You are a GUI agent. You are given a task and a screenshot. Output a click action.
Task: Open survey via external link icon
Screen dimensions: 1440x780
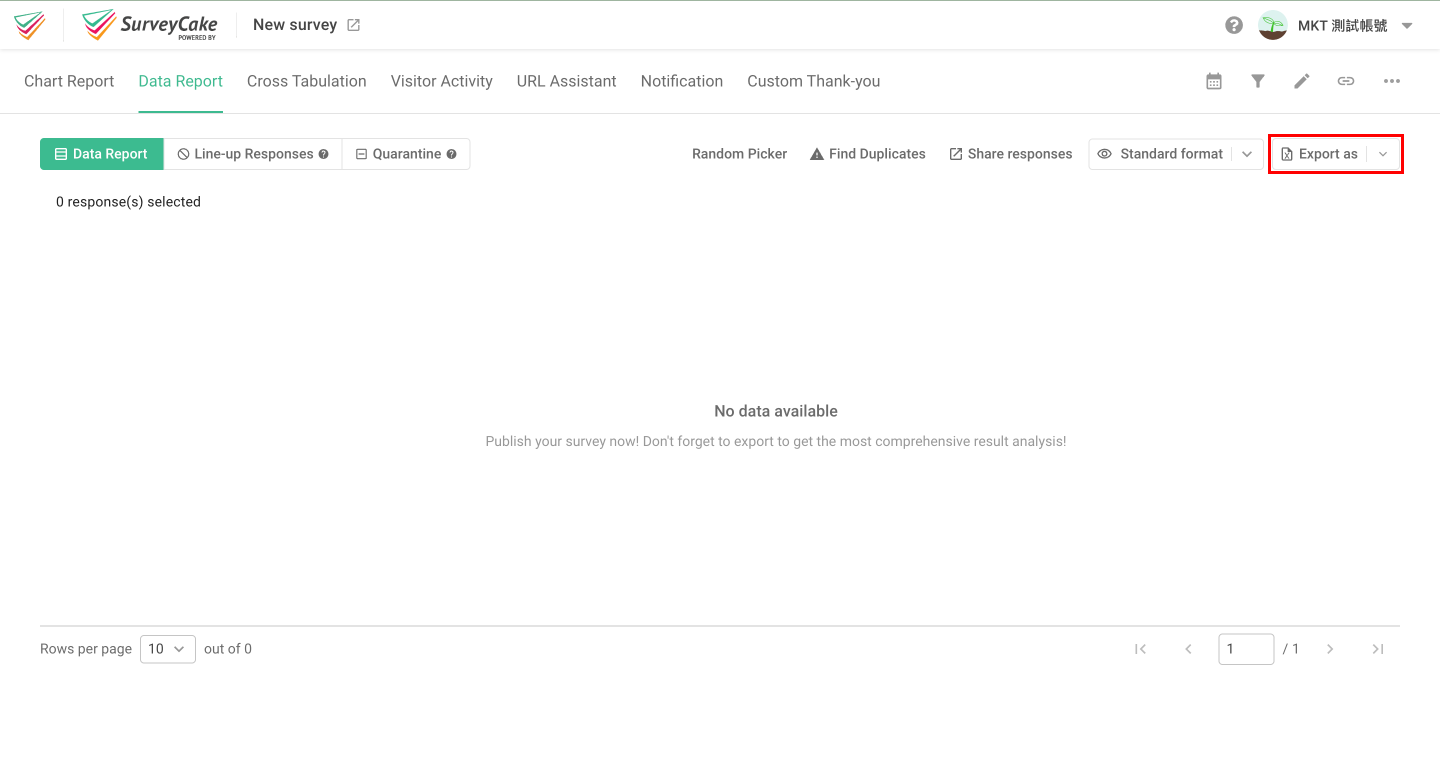(353, 25)
